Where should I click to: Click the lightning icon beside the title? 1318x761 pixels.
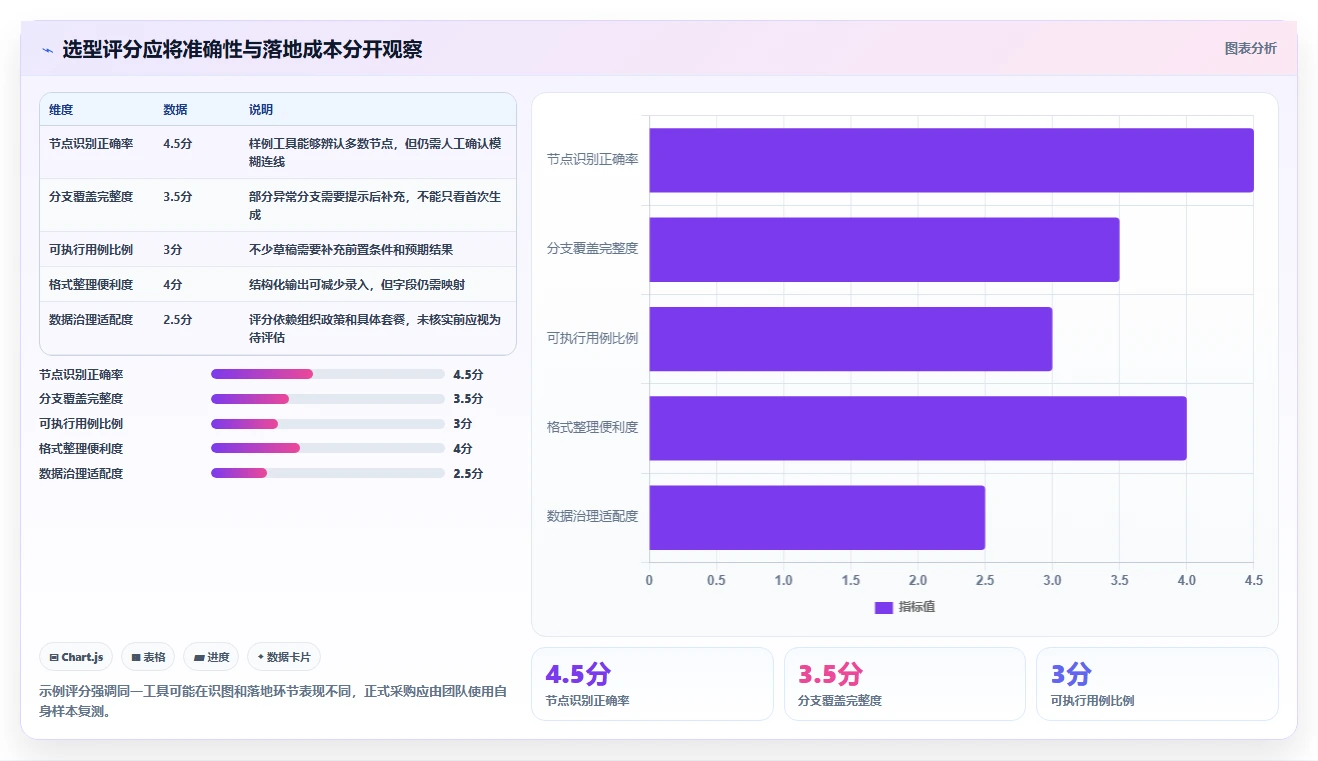point(47,49)
